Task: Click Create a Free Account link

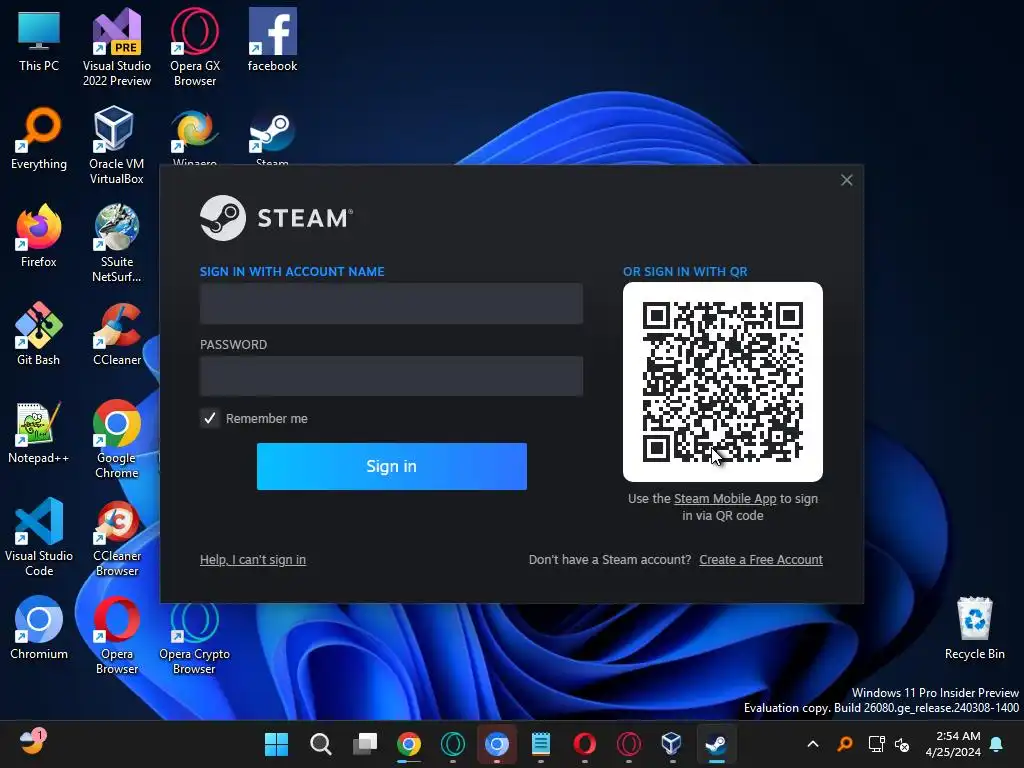Action: point(761,560)
